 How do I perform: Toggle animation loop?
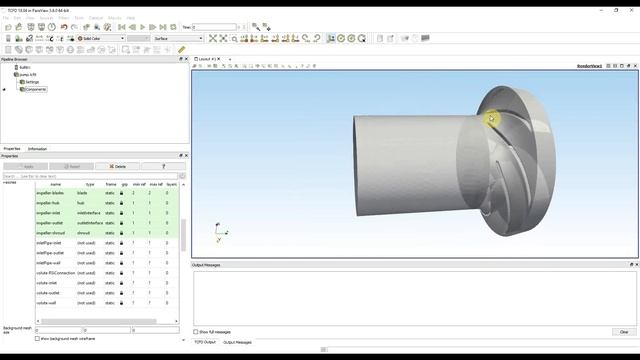pyautogui.click(x=173, y=27)
